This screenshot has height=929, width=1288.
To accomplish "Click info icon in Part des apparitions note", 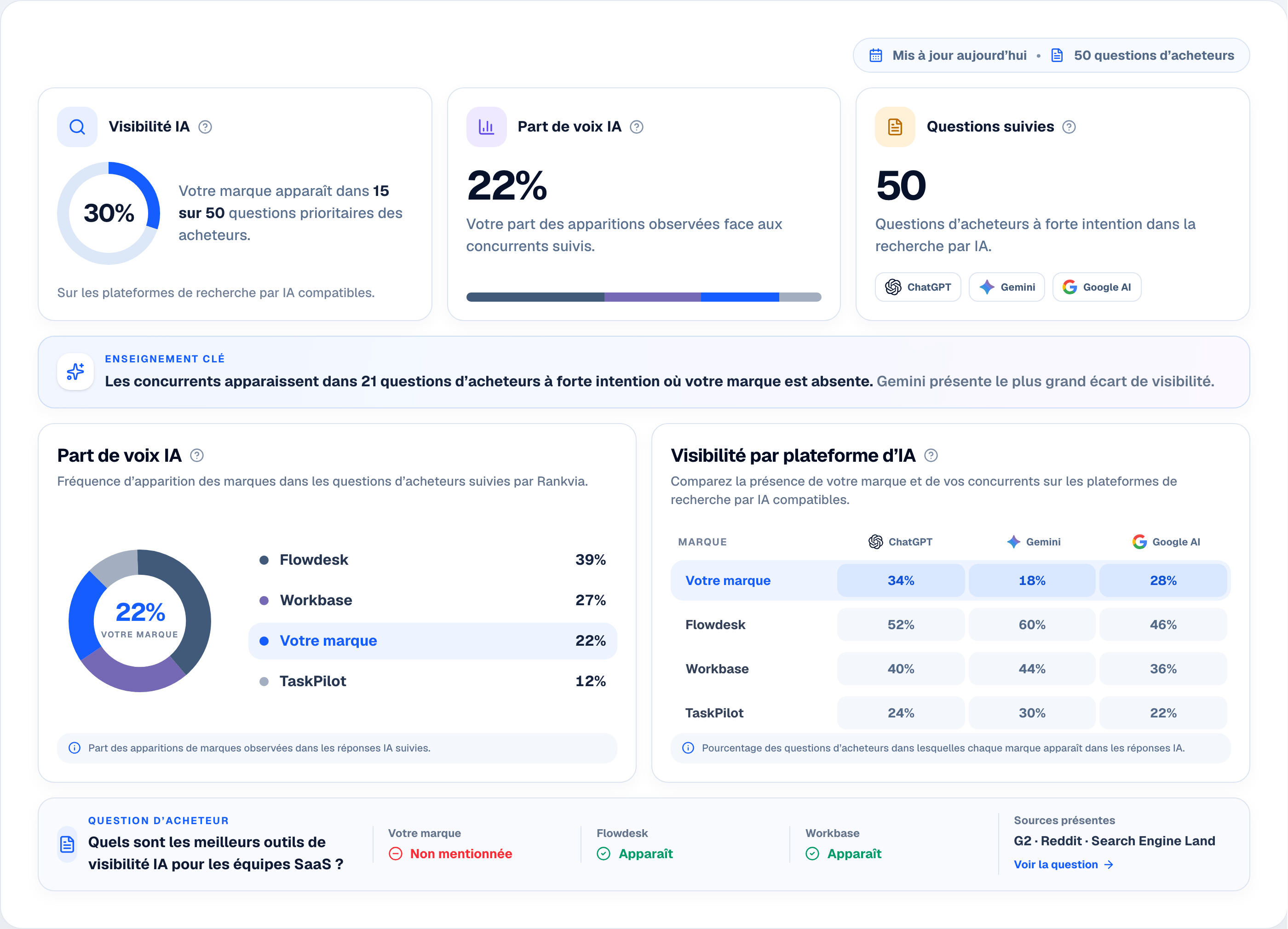I will point(75,748).
